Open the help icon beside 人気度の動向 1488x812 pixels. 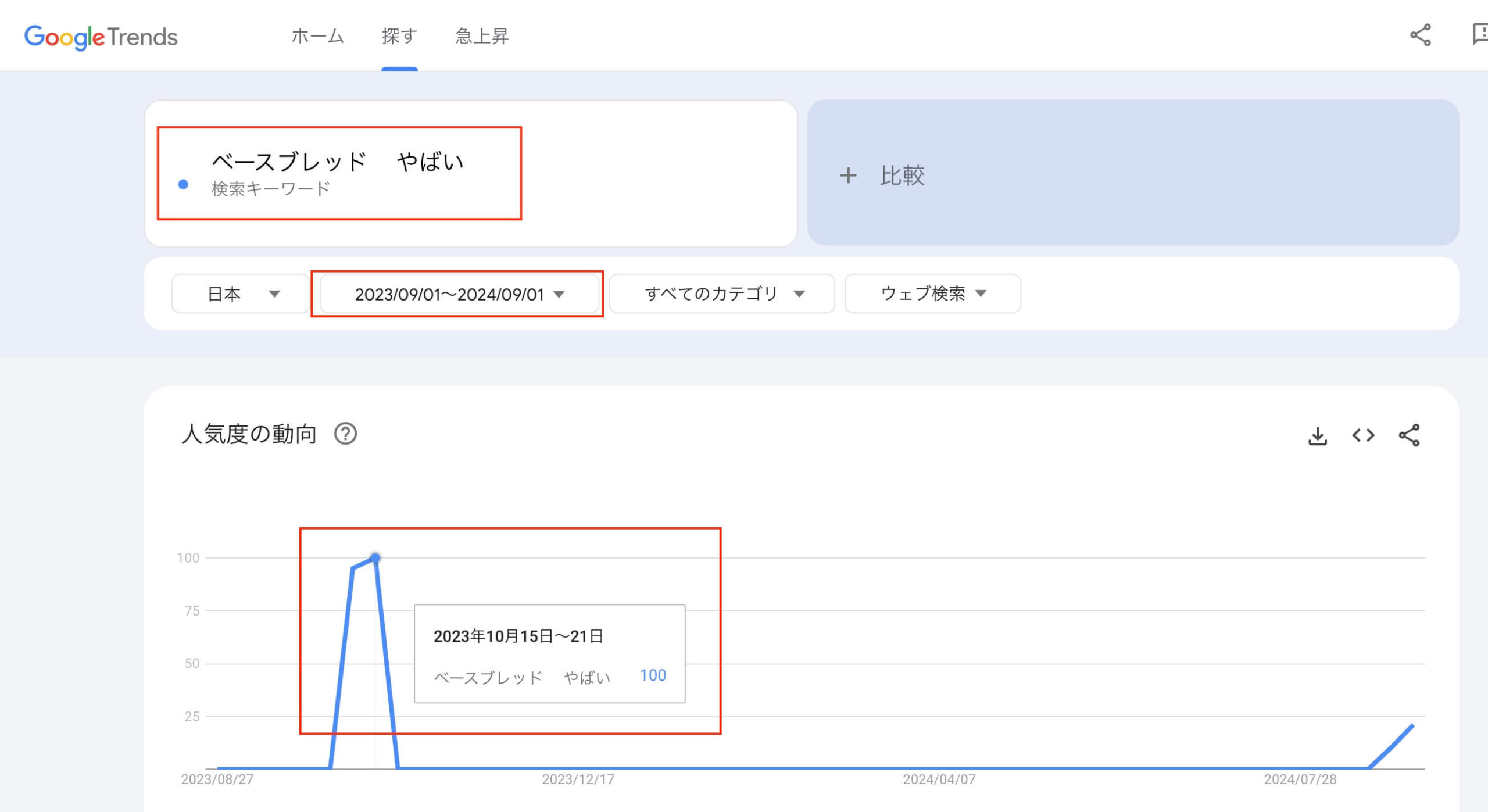click(x=345, y=434)
